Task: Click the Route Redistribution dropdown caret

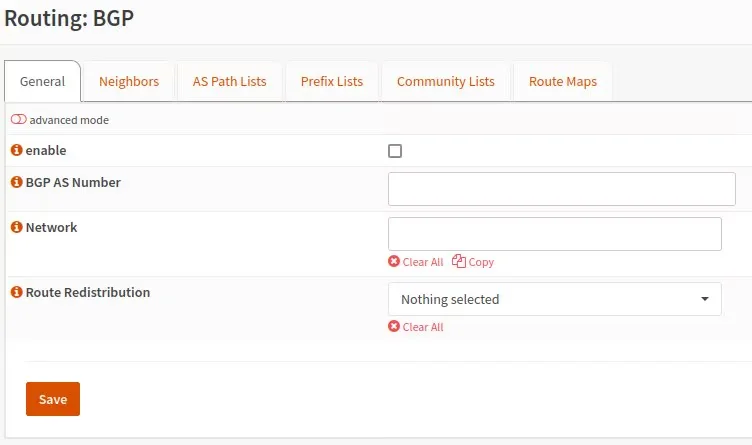Action: point(704,299)
